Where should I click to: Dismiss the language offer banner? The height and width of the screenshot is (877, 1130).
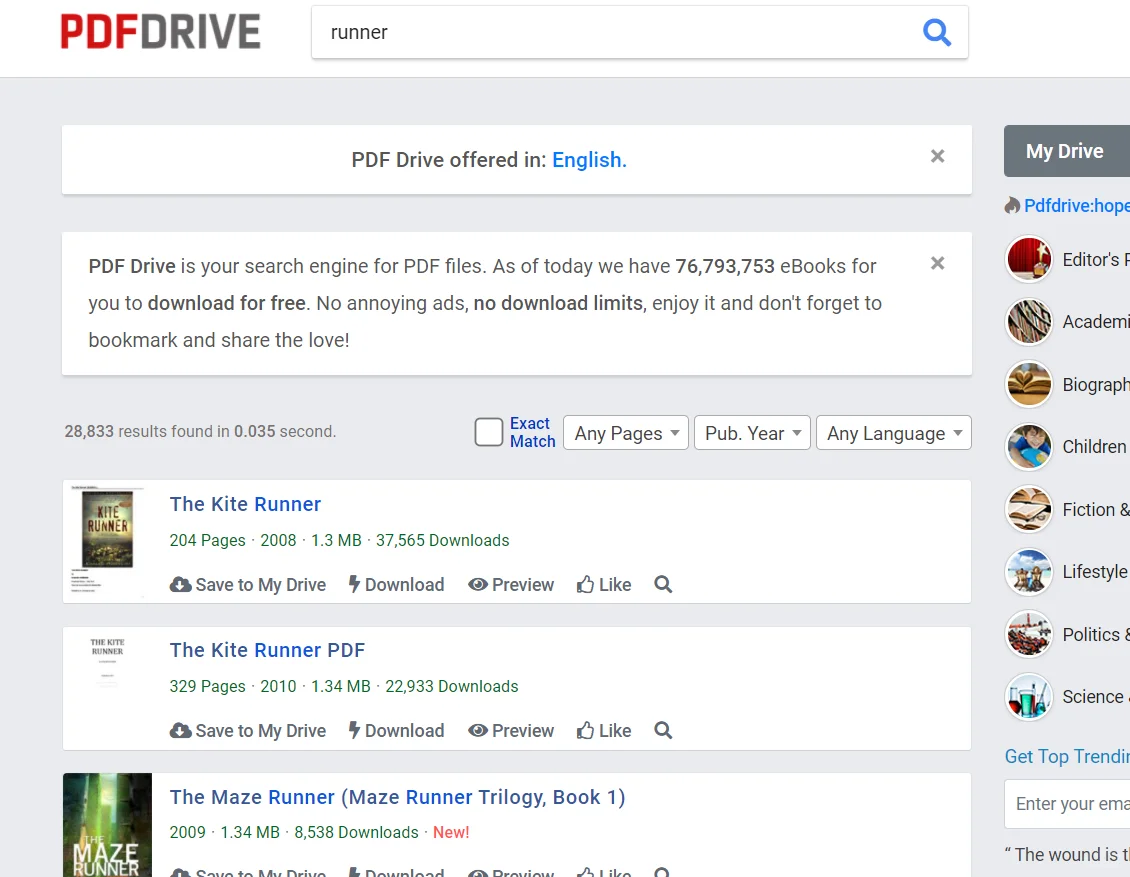[x=937, y=156]
